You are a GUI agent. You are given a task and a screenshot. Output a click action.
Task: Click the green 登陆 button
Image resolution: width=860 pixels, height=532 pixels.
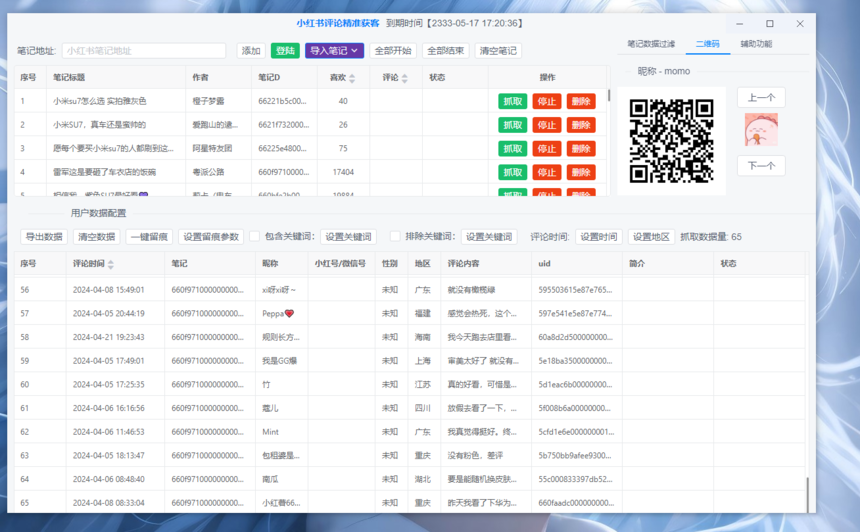click(x=285, y=50)
